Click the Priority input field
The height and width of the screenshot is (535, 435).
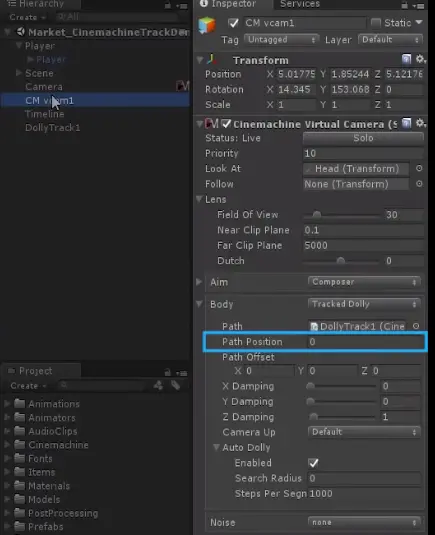click(x=363, y=154)
